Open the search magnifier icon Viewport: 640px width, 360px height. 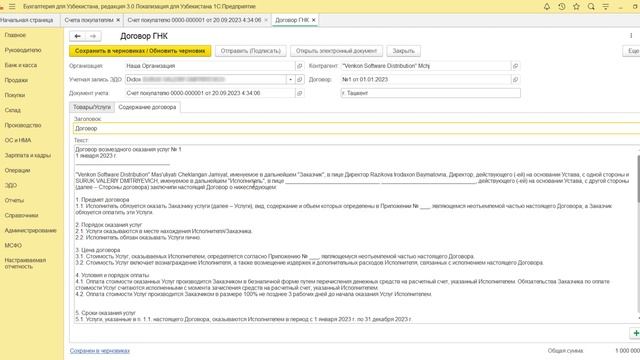point(591,7)
